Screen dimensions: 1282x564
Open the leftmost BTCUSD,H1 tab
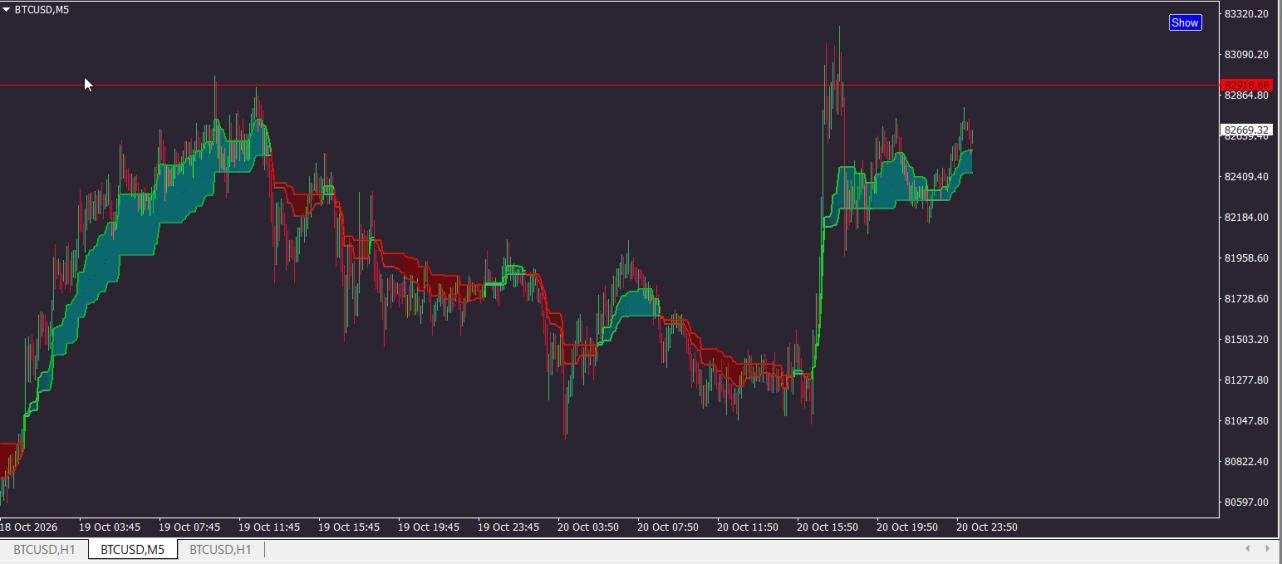(x=44, y=549)
